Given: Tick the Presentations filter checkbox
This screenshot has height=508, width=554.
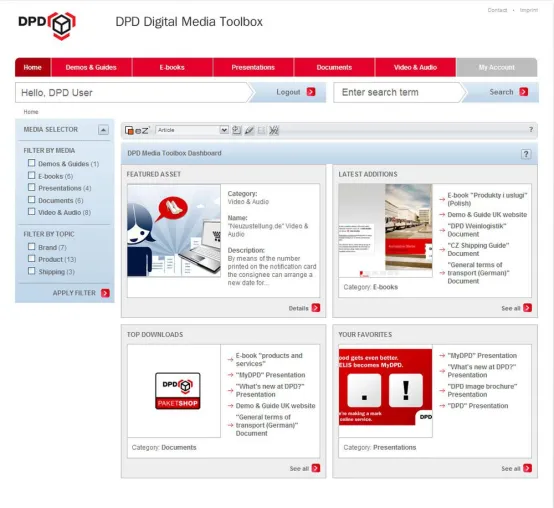Looking at the screenshot, I should click(x=31, y=187).
